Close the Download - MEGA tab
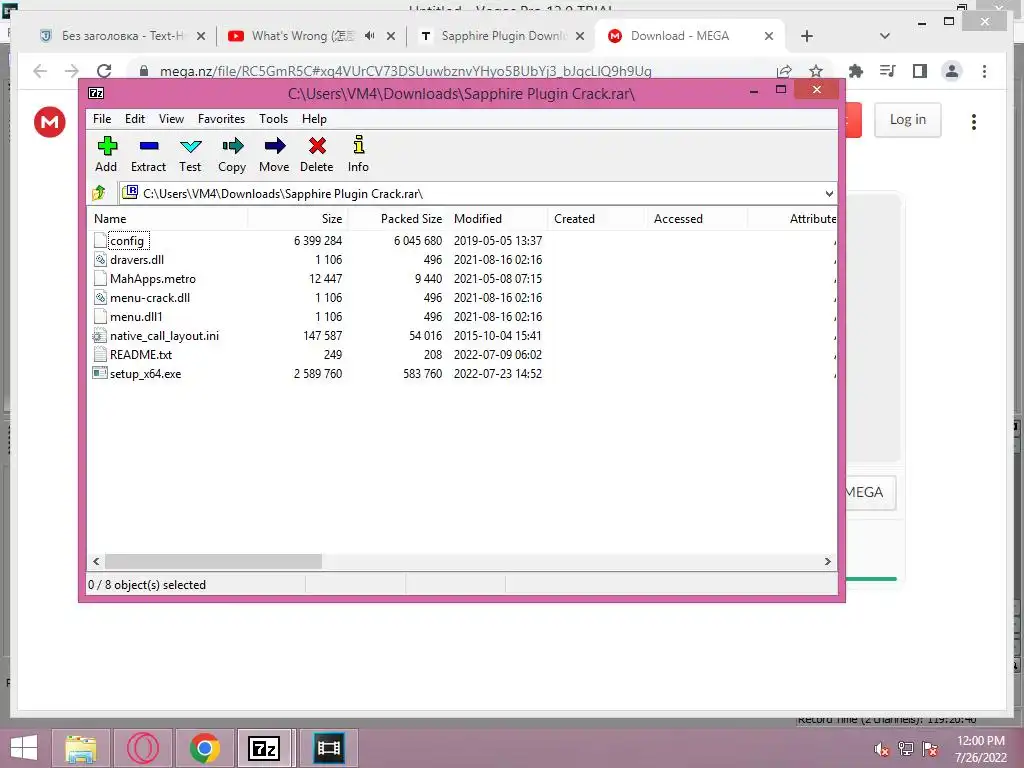 769,36
